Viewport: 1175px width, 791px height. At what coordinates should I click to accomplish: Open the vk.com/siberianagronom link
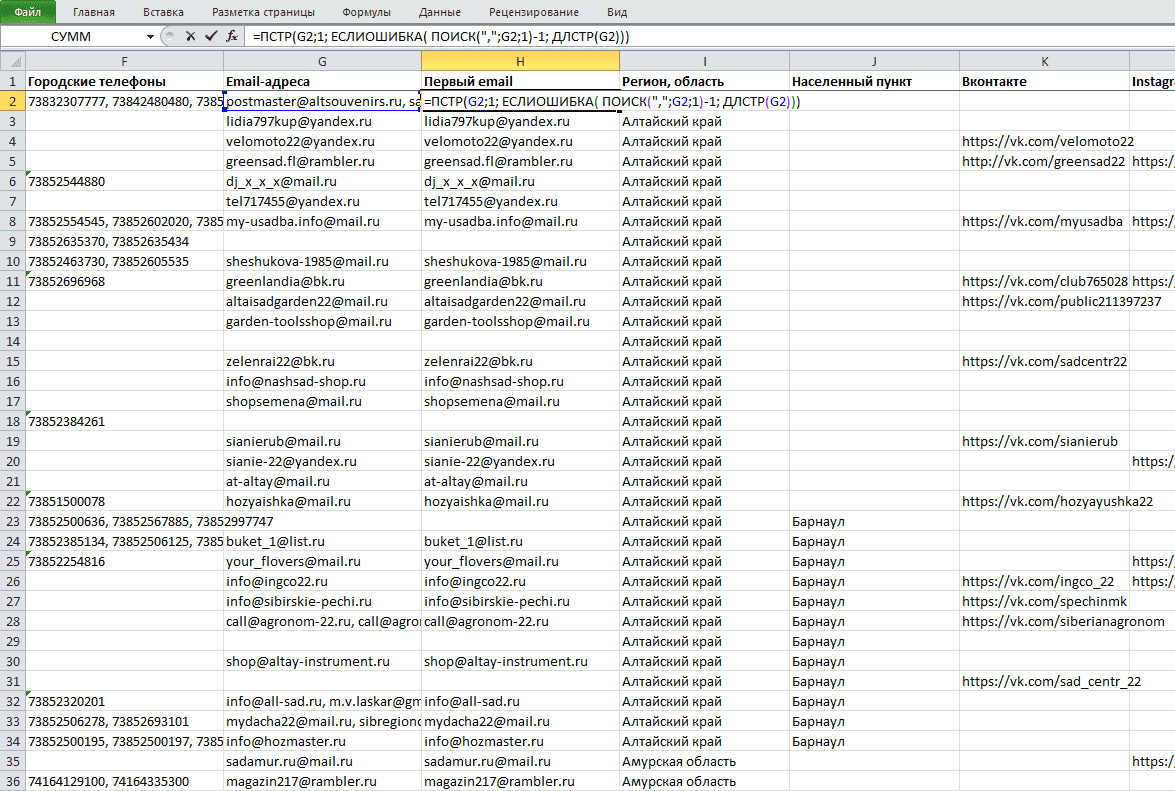1063,621
